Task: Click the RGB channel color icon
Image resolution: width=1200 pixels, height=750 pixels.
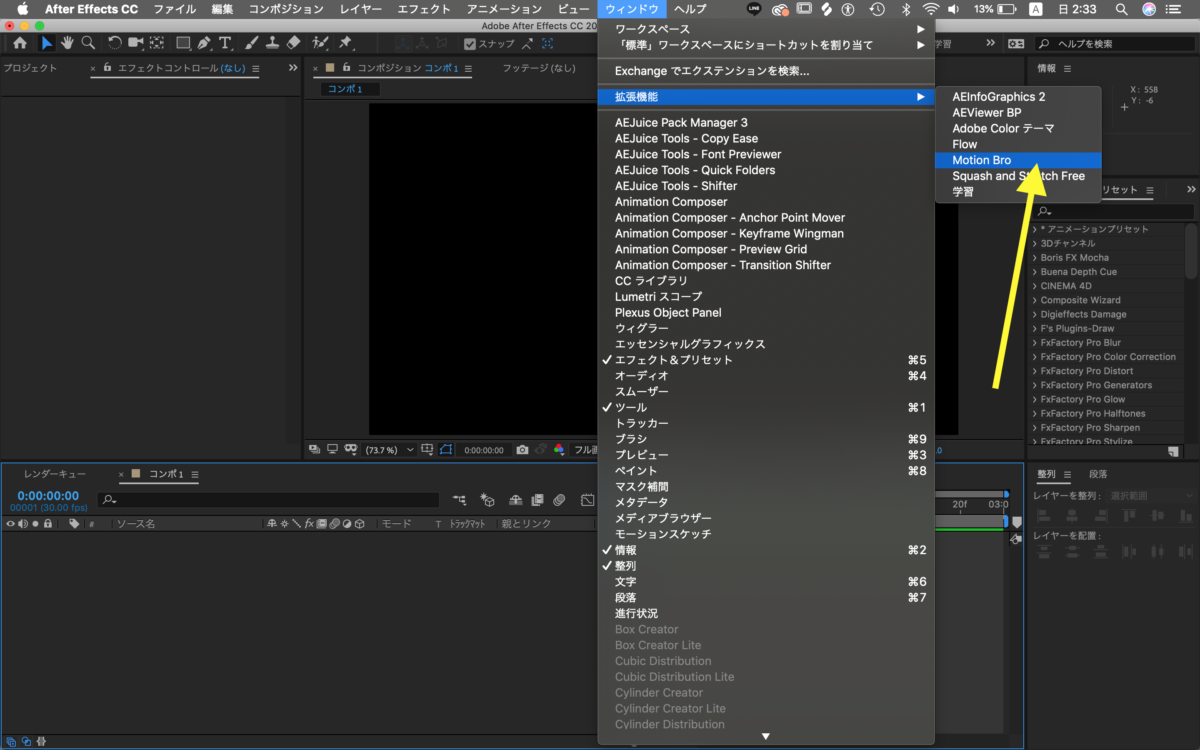Action: pyautogui.click(x=559, y=450)
